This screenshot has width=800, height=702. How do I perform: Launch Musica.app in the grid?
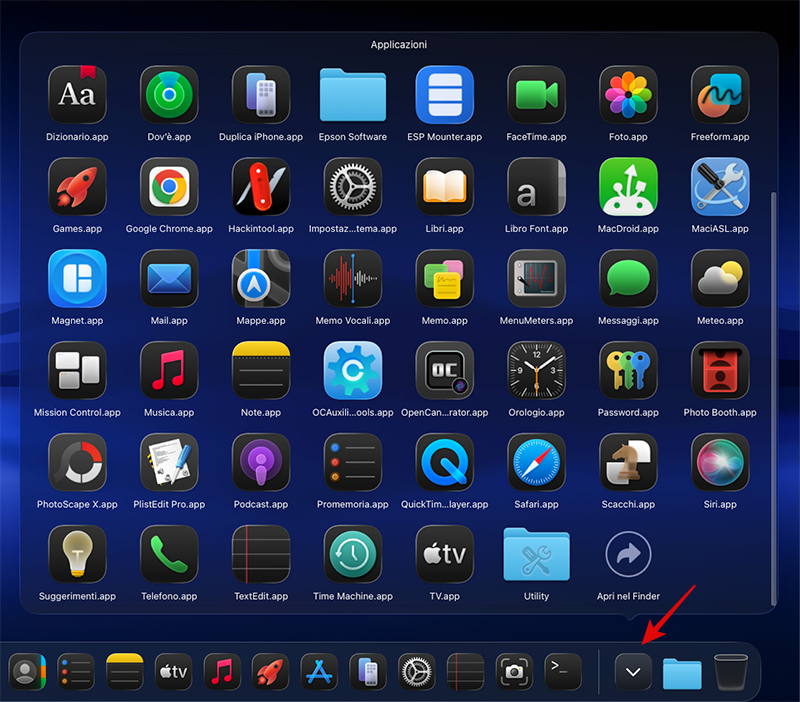click(x=169, y=370)
